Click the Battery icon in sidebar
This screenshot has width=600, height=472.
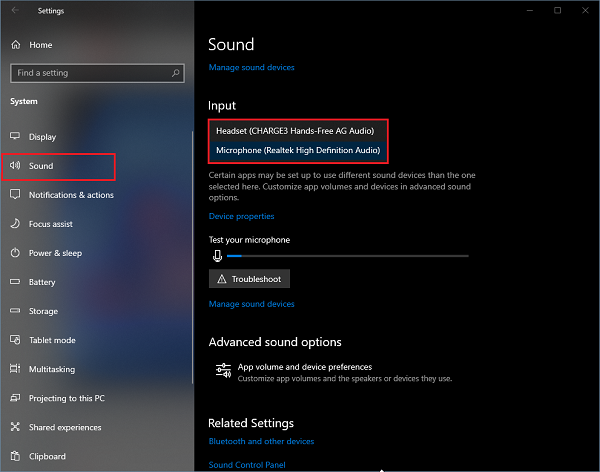(15, 282)
